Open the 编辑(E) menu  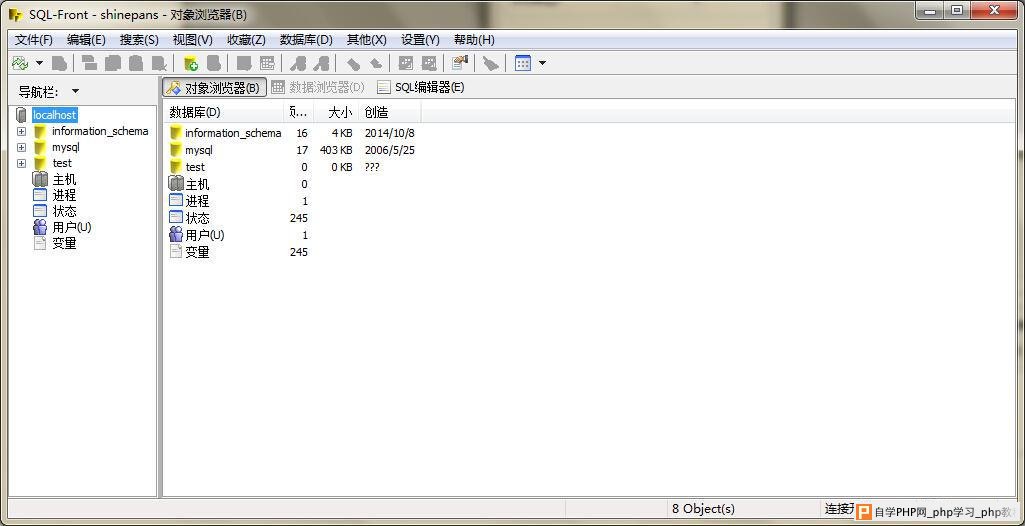click(86, 40)
